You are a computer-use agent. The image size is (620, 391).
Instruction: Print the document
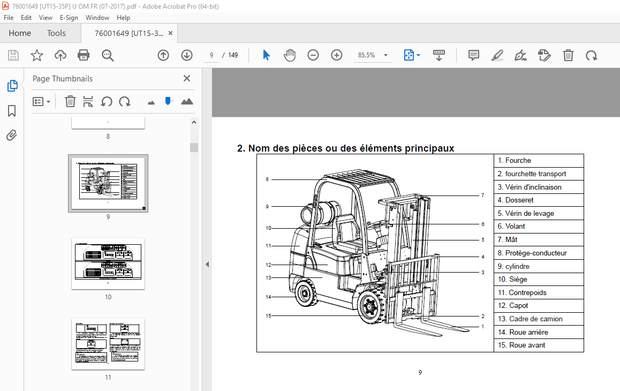(x=83, y=55)
